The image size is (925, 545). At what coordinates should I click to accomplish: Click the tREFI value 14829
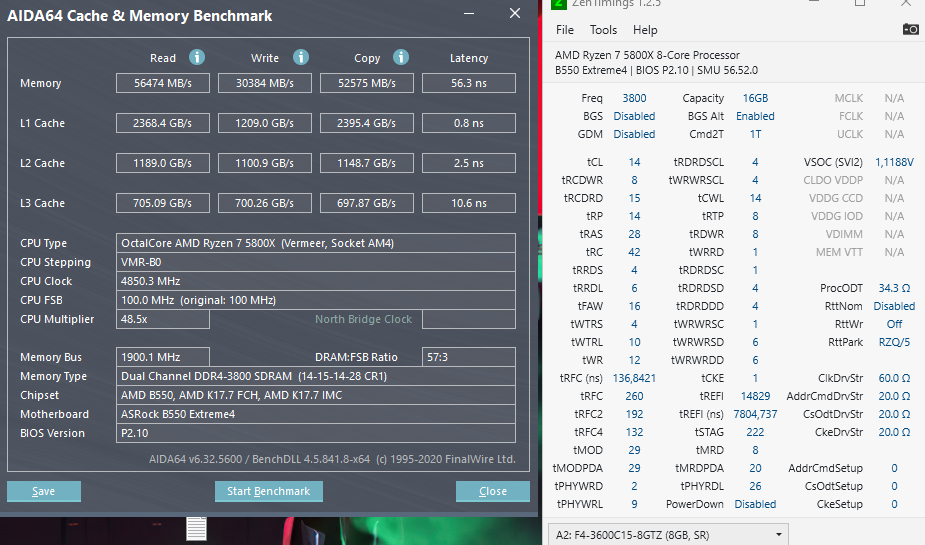755,396
